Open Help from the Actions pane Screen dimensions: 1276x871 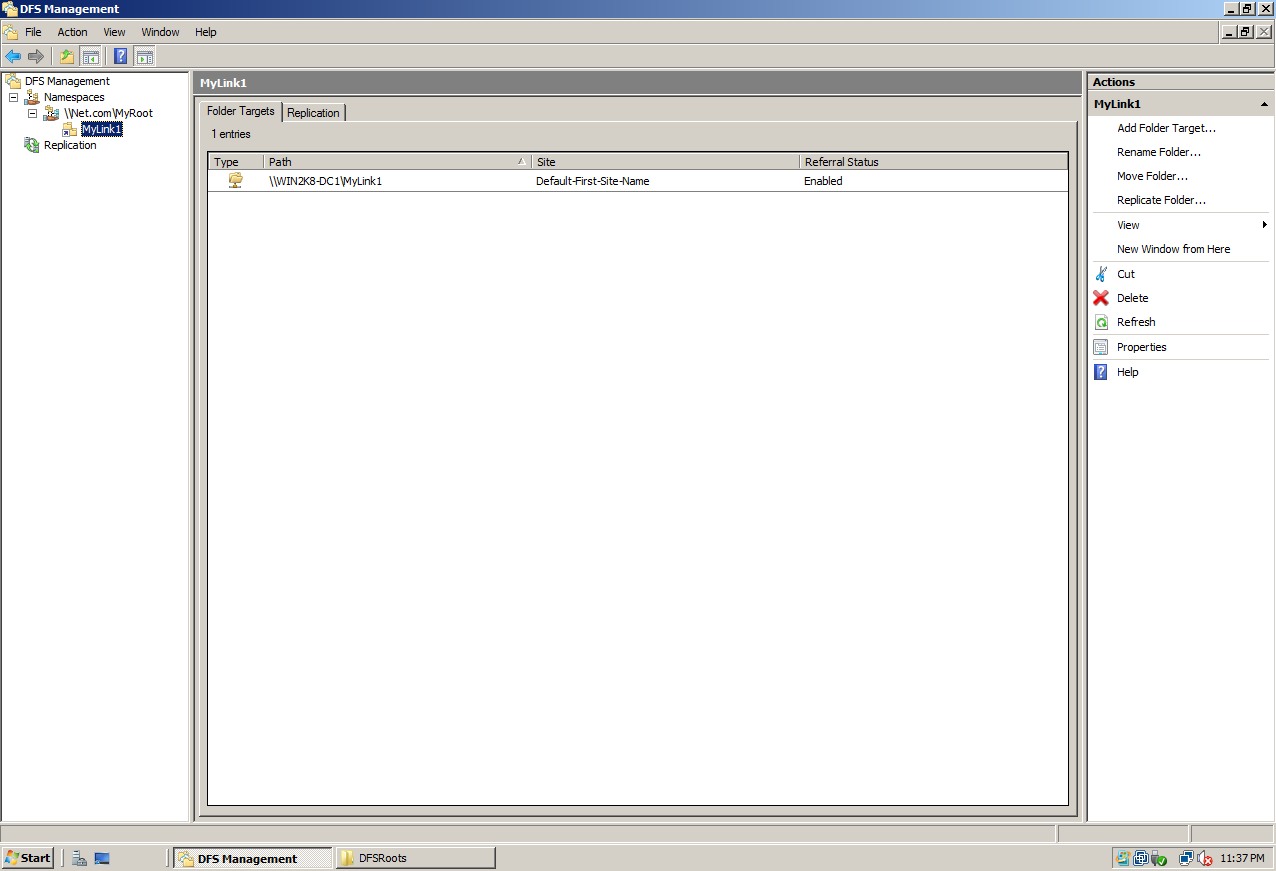point(1128,371)
